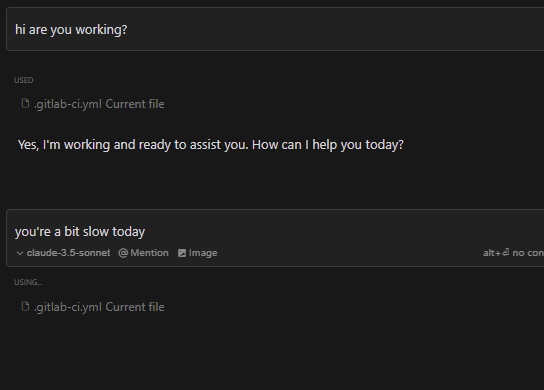
Task: Click 'Current file' label in USING section
Action: click(x=135, y=307)
